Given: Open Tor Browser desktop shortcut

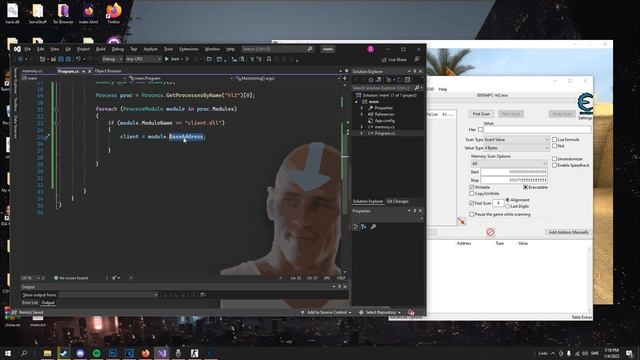Looking at the screenshot, I should (x=63, y=13).
